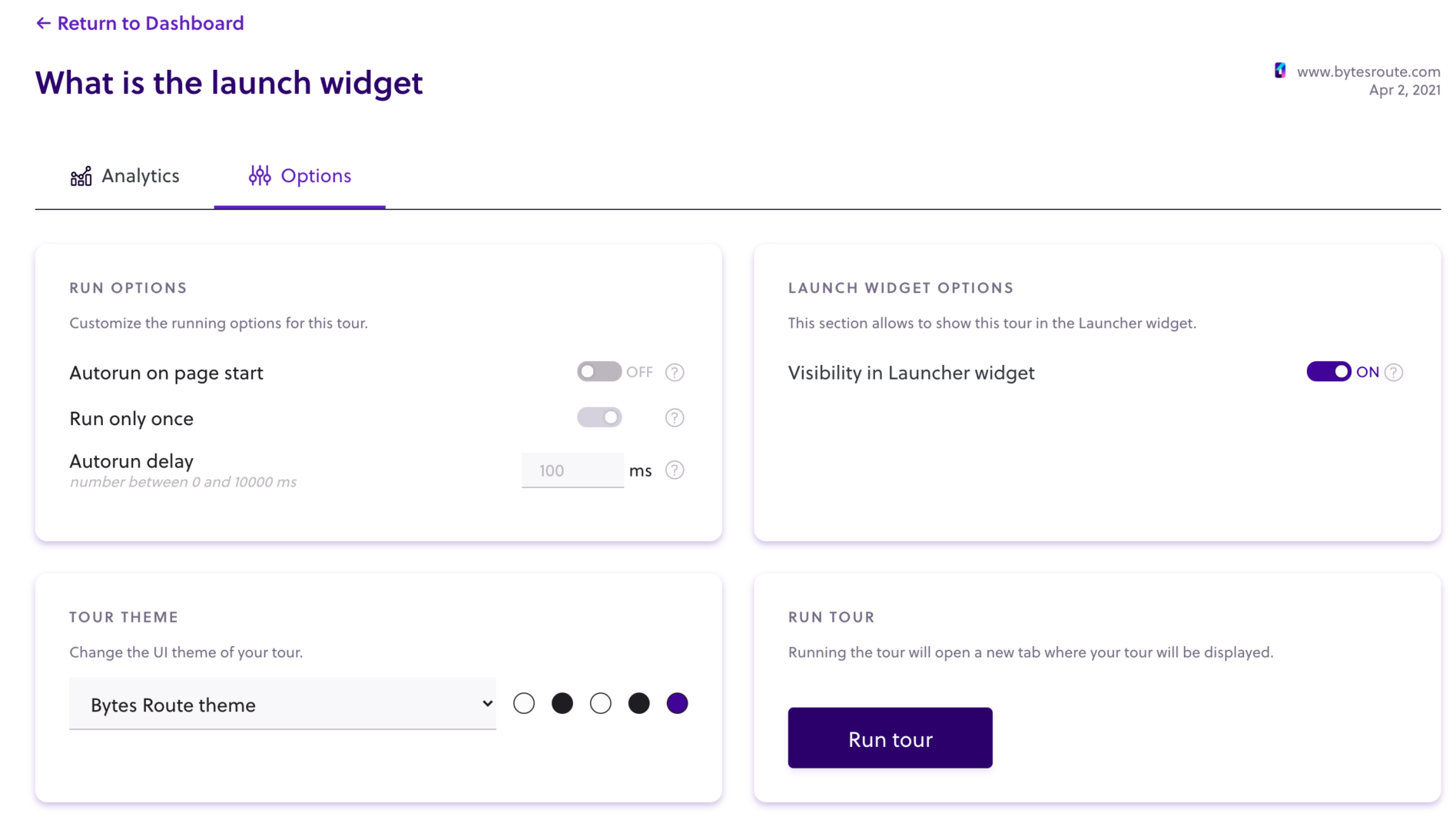Screen dimensions: 1456x830
Task: Enable Autorun on page start
Action: pyautogui.click(x=599, y=371)
